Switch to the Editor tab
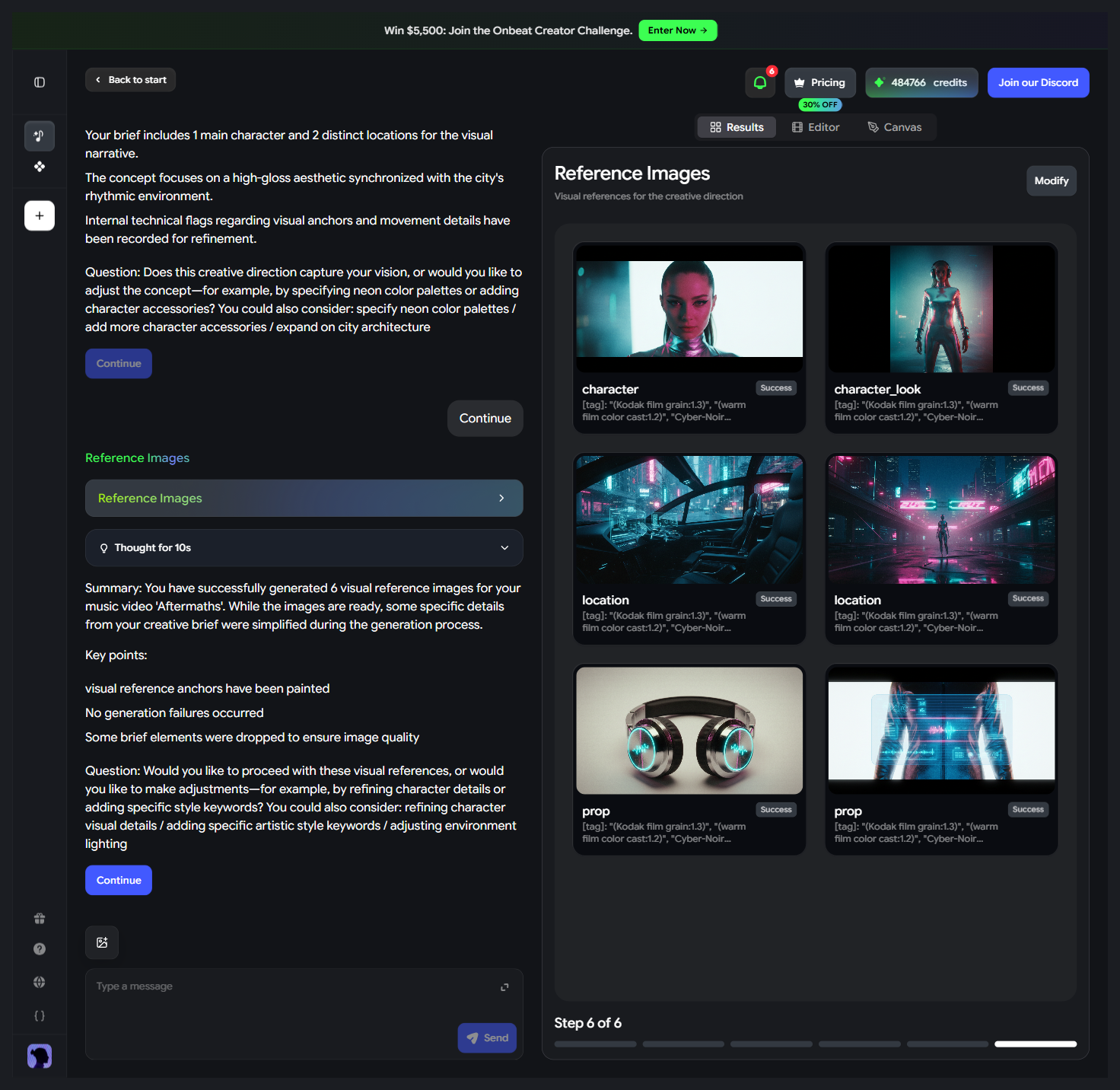Image resolution: width=1120 pixels, height=1090 pixels. [816, 127]
